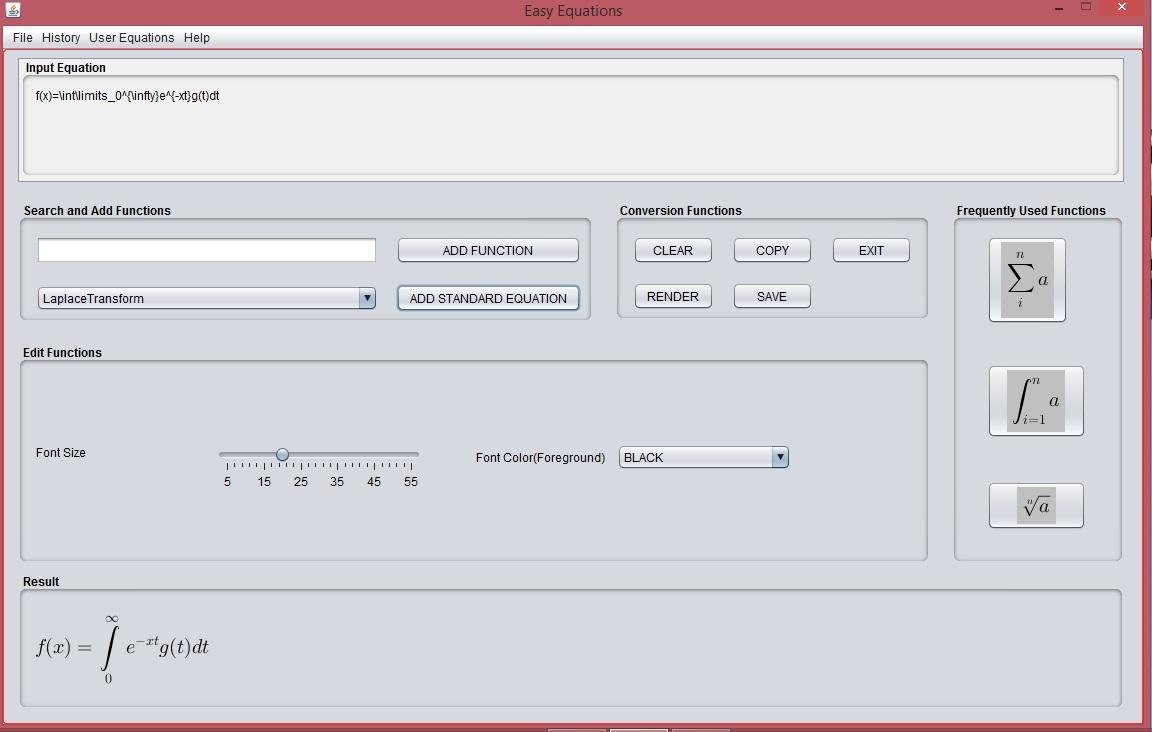Viewport: 1152px width, 732px height.
Task: Click the Java application icon in title bar
Action: [x=14, y=9]
